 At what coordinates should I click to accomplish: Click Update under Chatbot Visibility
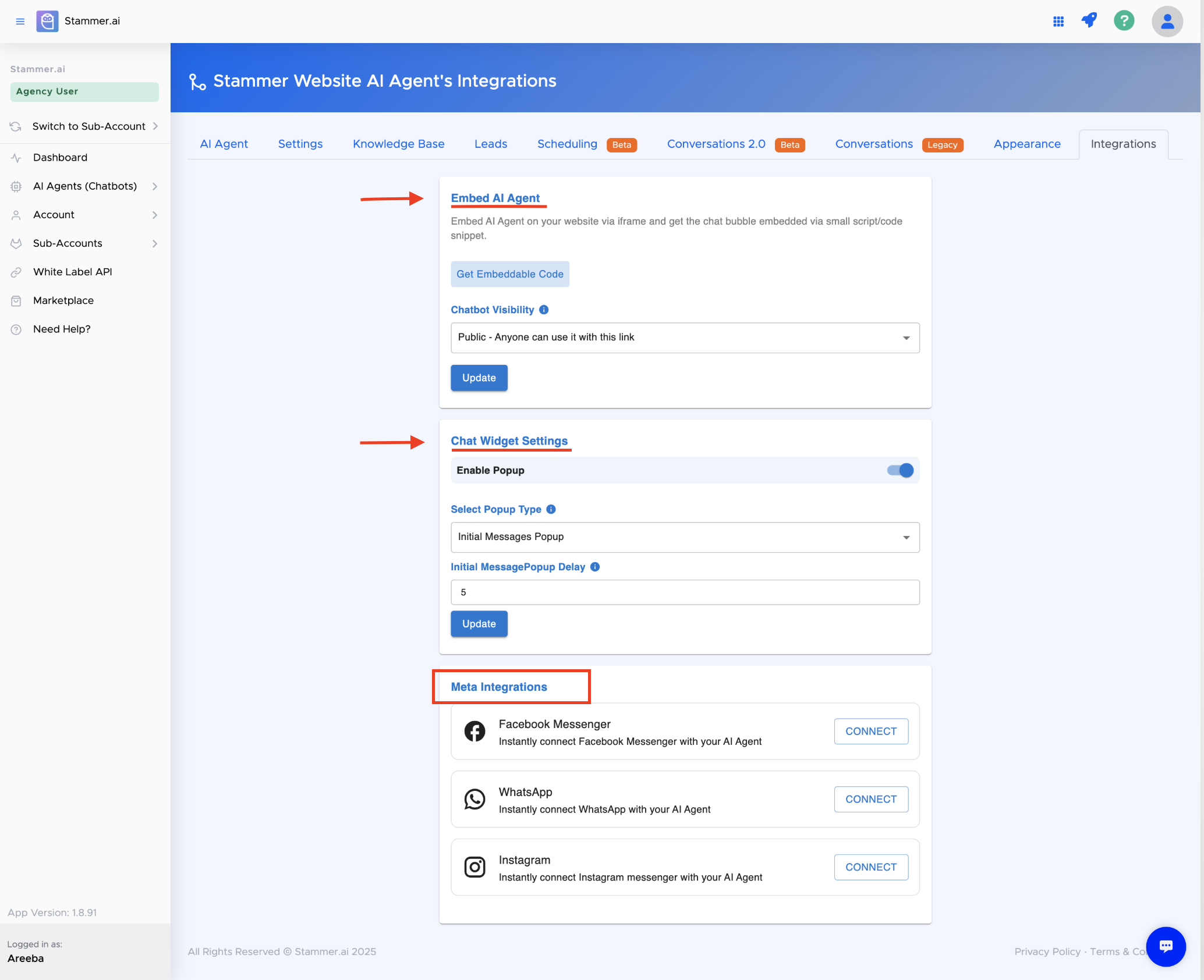coord(479,378)
